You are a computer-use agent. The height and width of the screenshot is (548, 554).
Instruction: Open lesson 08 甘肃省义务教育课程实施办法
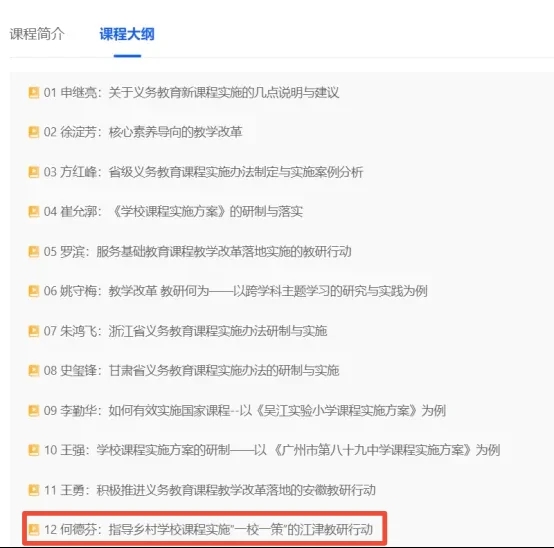[x=191, y=371]
